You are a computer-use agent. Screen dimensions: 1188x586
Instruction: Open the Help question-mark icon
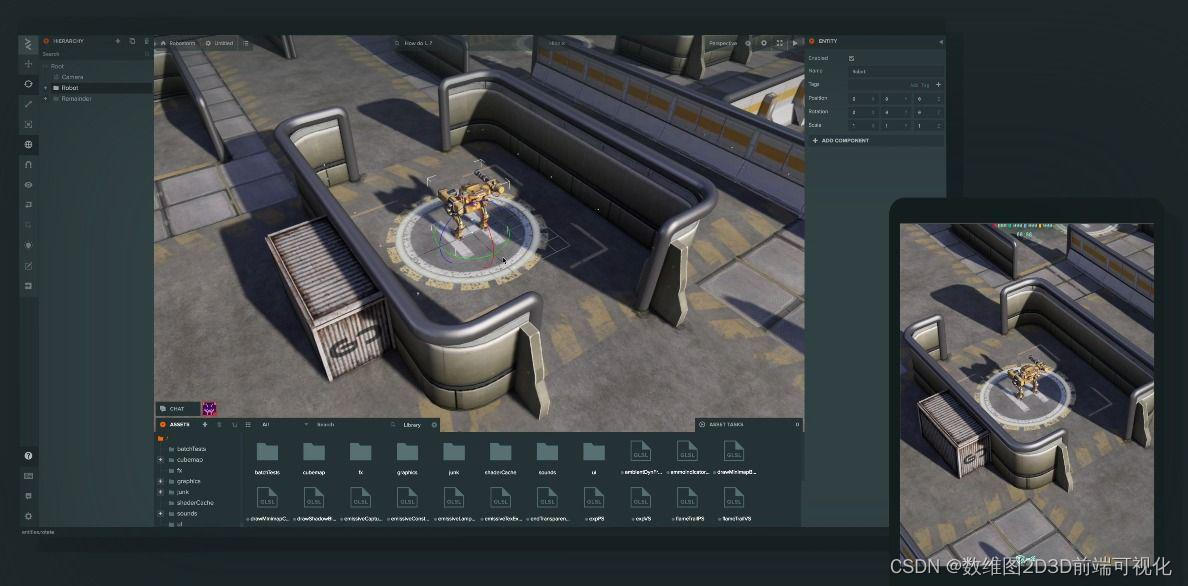[x=29, y=456]
